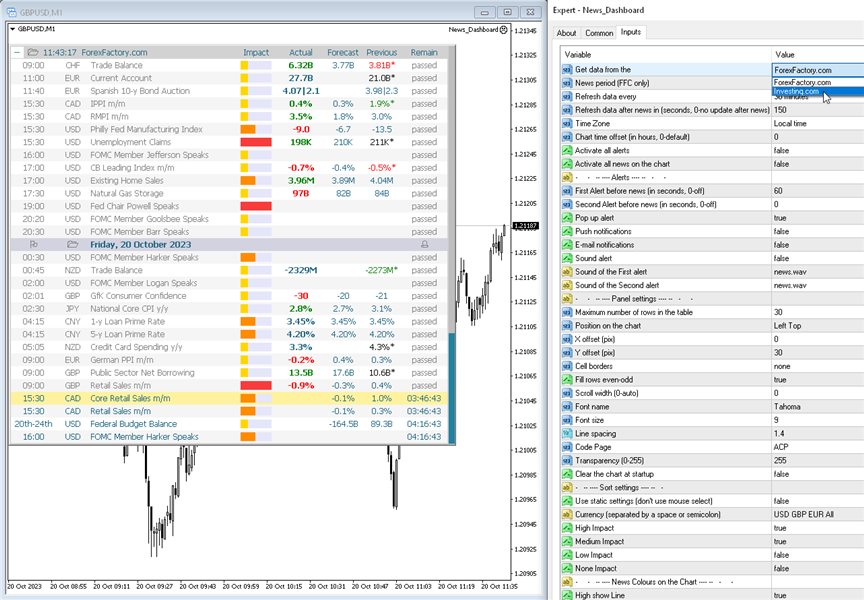Click the icon beside 'Line spacing'
Screen dimensions: 864x600
[567, 434]
